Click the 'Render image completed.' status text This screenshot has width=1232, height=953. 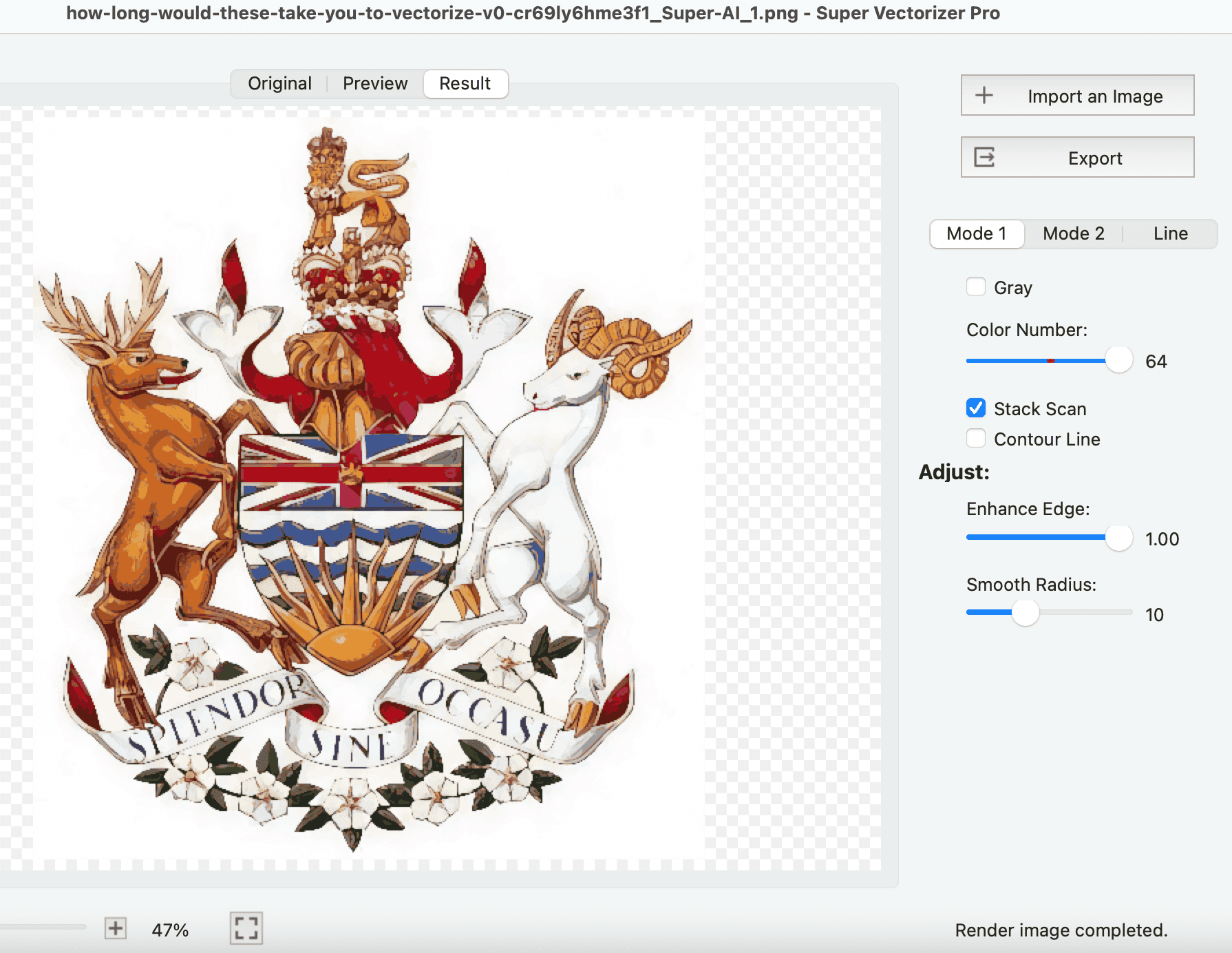click(x=1061, y=930)
